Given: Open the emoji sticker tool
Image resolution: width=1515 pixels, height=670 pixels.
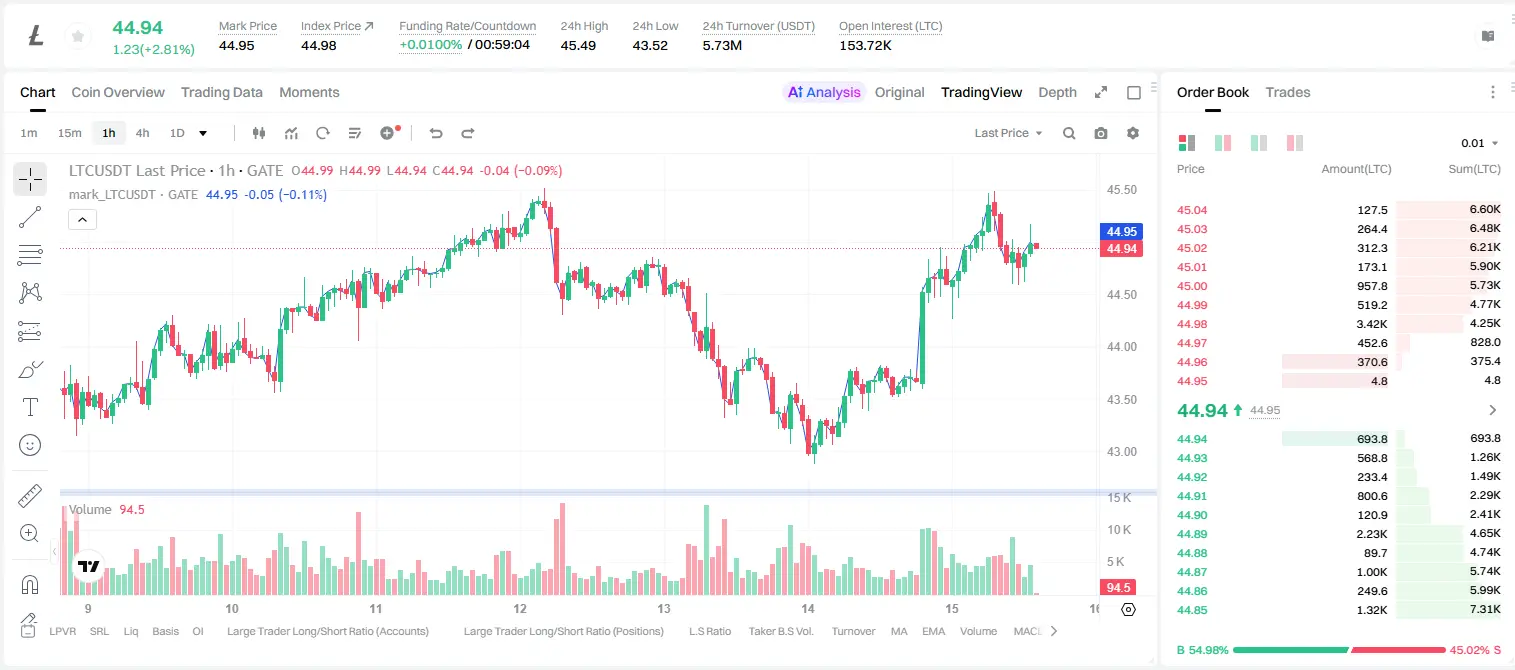Looking at the screenshot, I should point(30,445).
